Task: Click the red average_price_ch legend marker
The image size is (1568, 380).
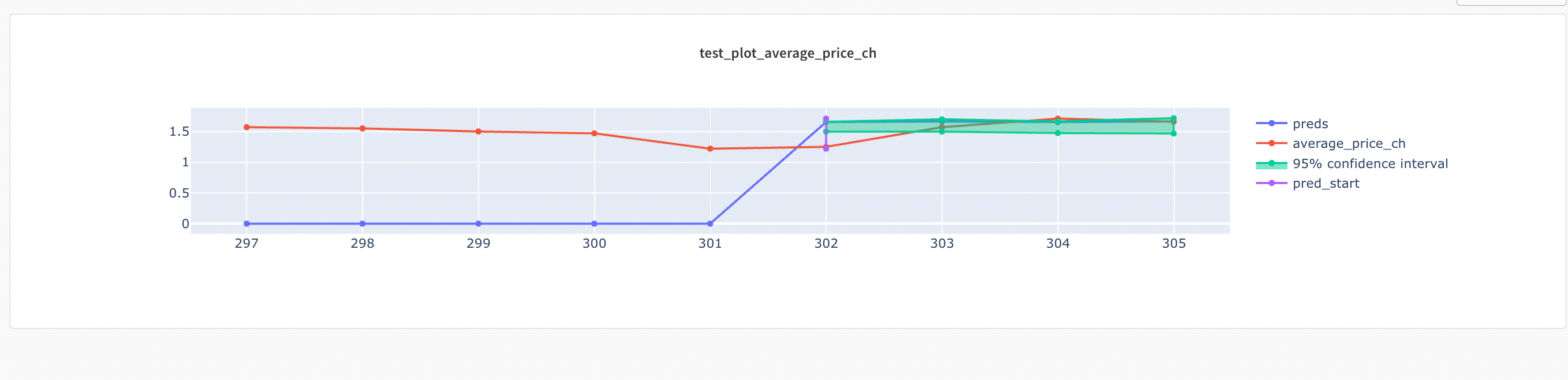Action: [1271, 144]
